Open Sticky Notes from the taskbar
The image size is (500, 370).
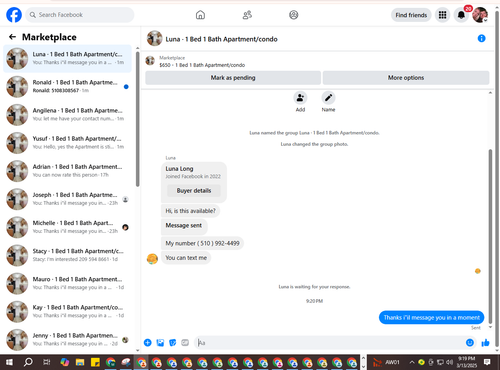coord(95,362)
